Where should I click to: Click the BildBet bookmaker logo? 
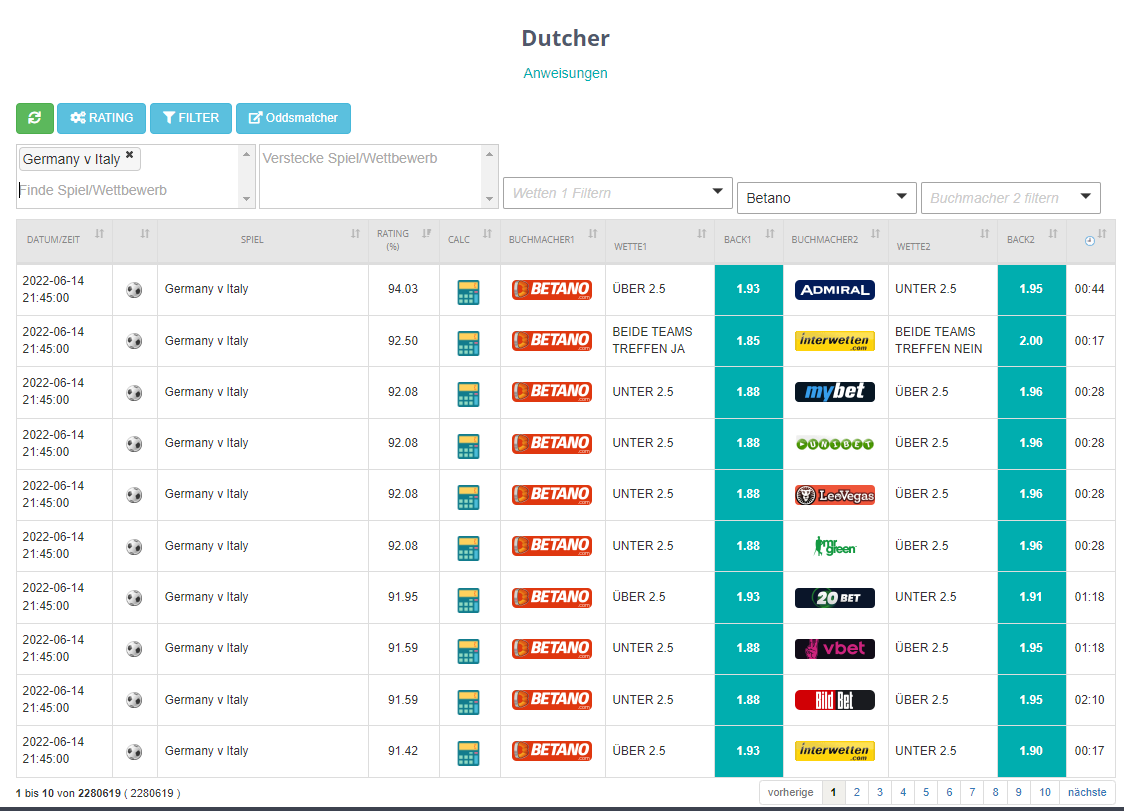(x=834, y=700)
